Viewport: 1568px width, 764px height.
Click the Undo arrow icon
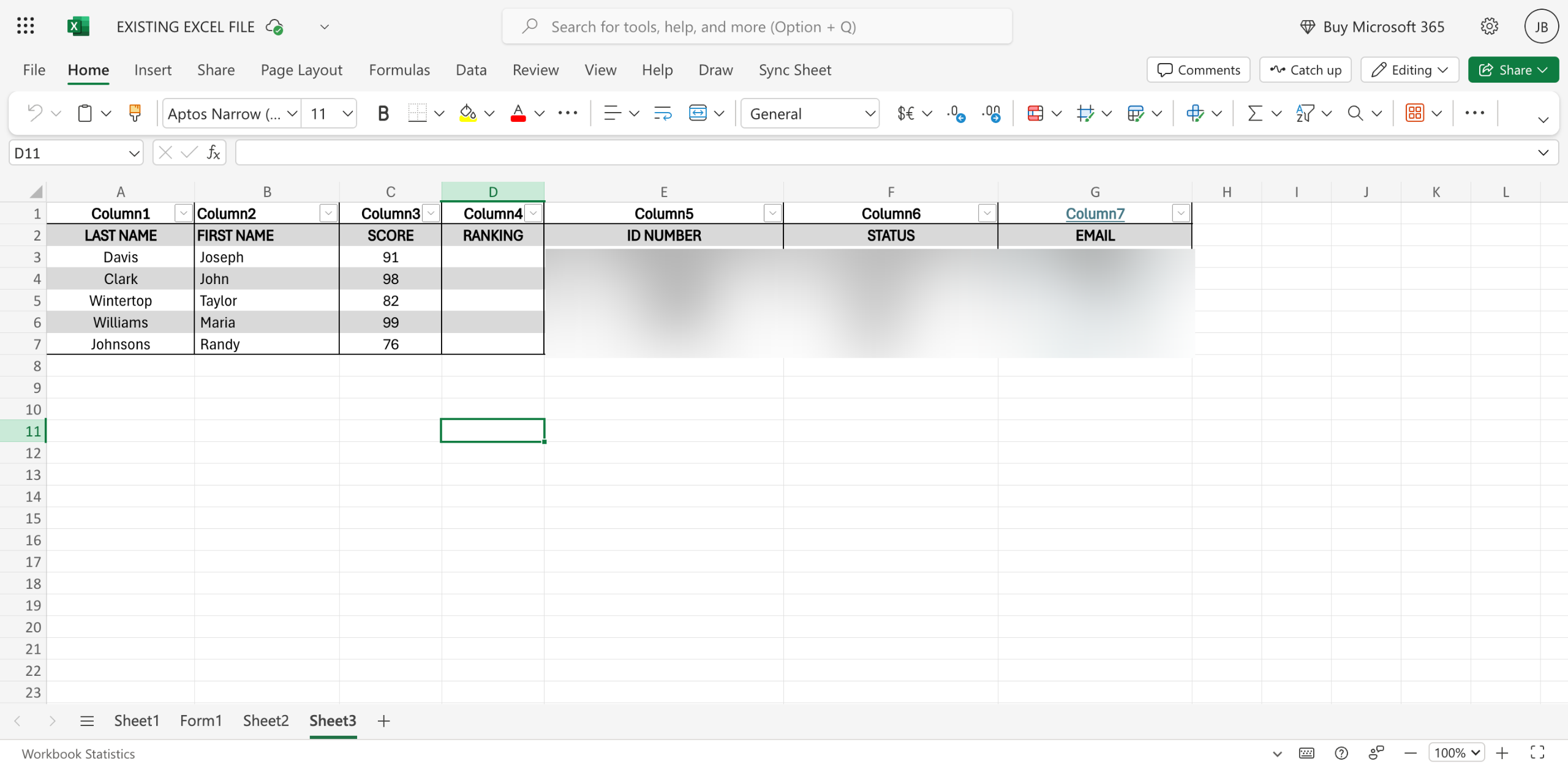pyautogui.click(x=35, y=113)
